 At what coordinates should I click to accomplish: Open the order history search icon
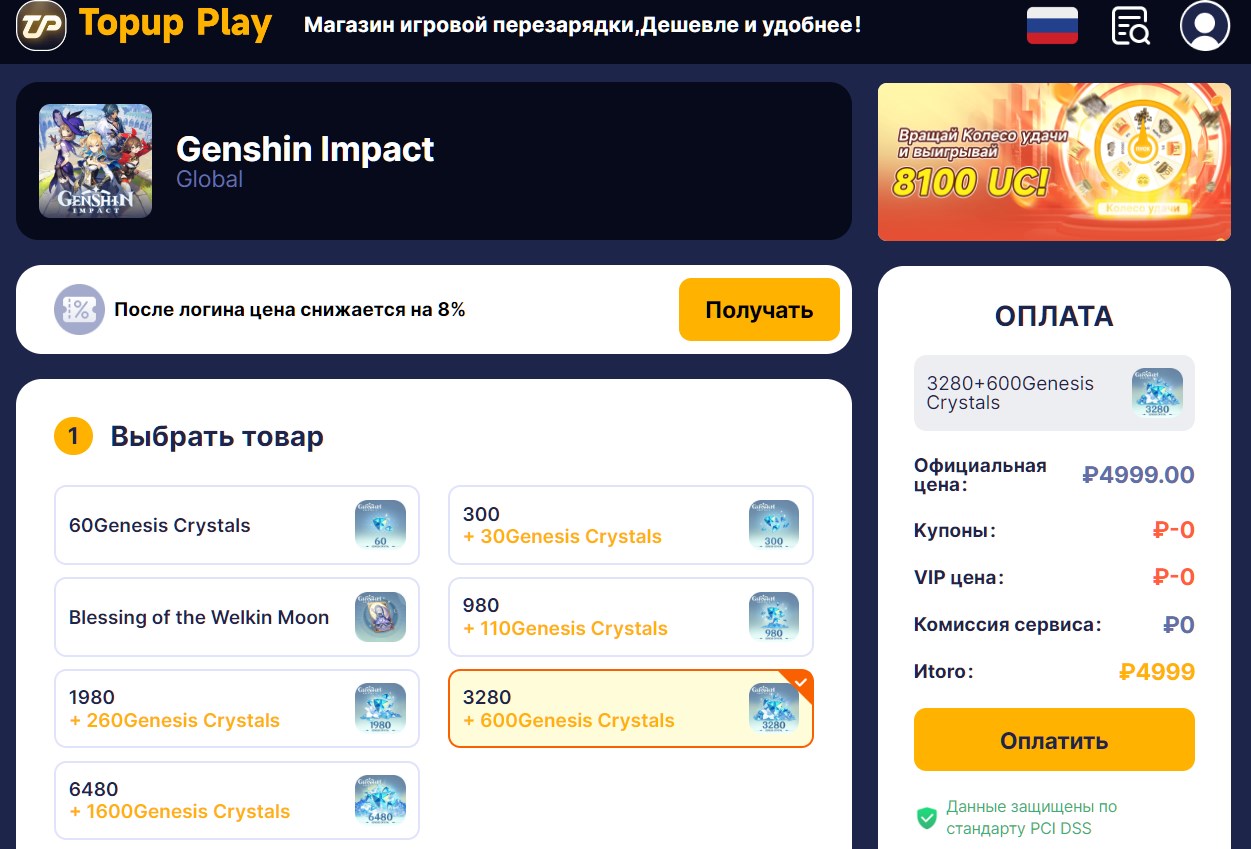point(1129,26)
